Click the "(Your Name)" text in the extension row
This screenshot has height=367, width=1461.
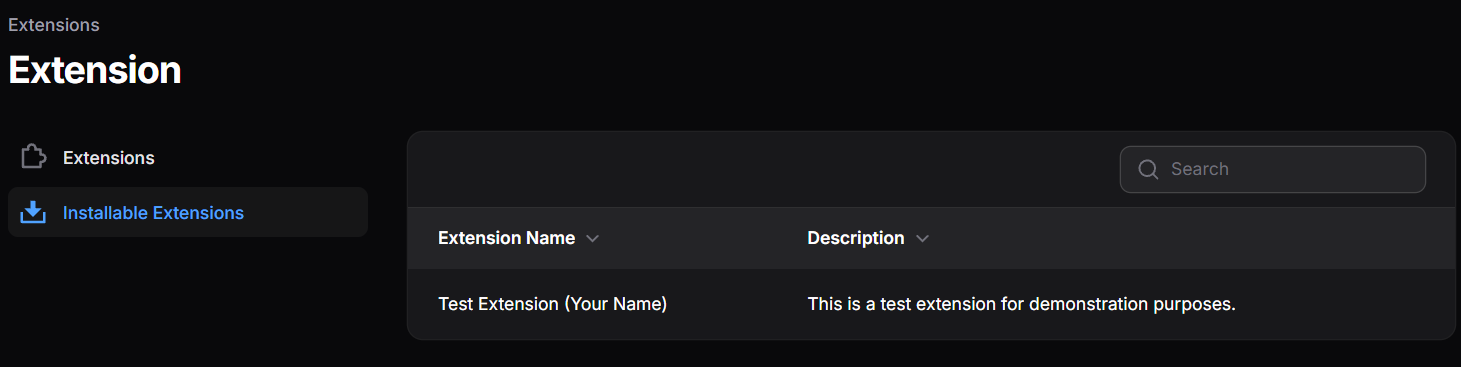tap(615, 304)
